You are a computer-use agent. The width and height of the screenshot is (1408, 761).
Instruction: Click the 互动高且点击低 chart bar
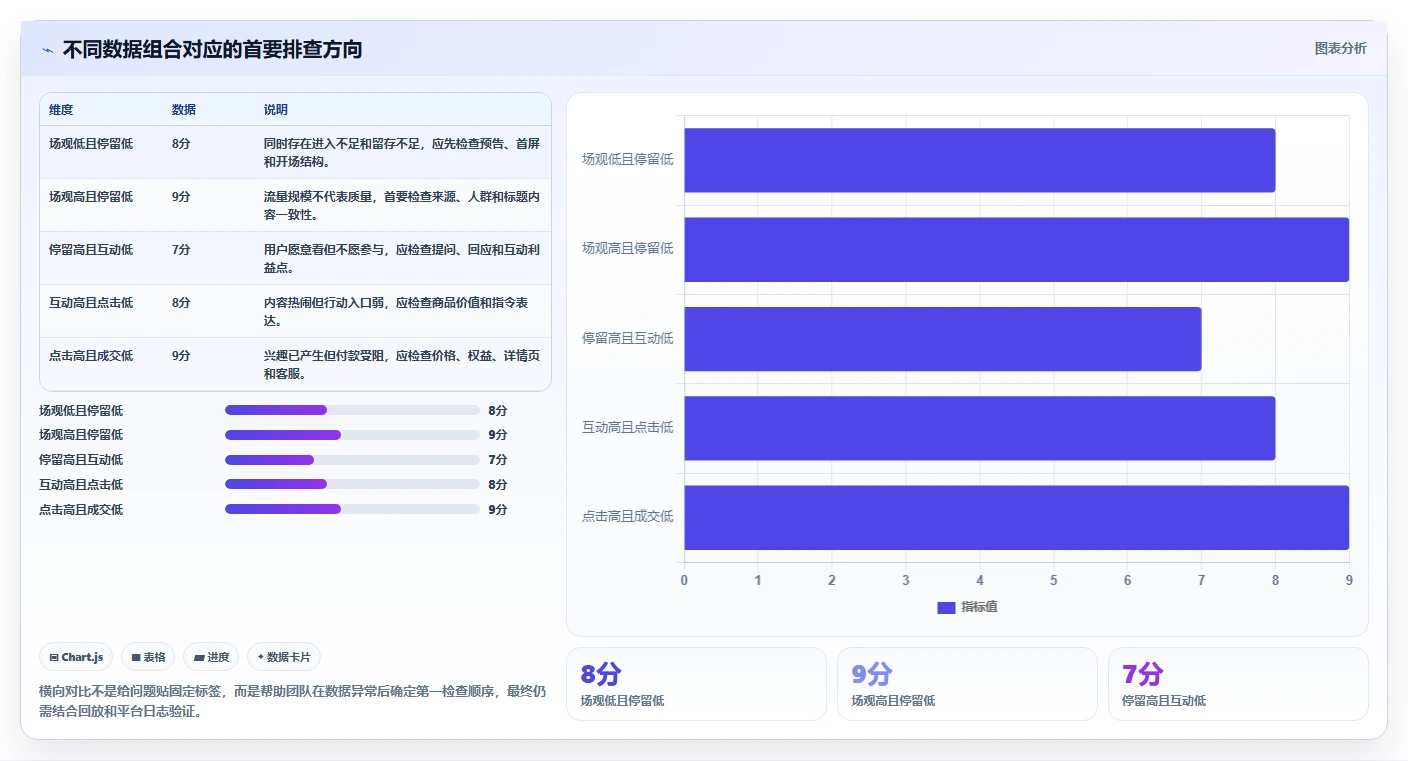point(979,428)
